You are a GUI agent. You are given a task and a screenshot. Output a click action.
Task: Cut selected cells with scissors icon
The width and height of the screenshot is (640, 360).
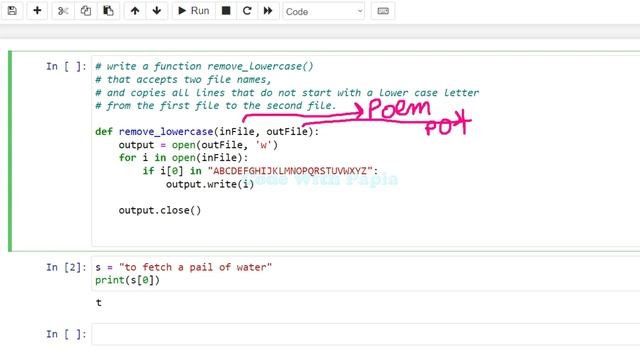(63, 11)
